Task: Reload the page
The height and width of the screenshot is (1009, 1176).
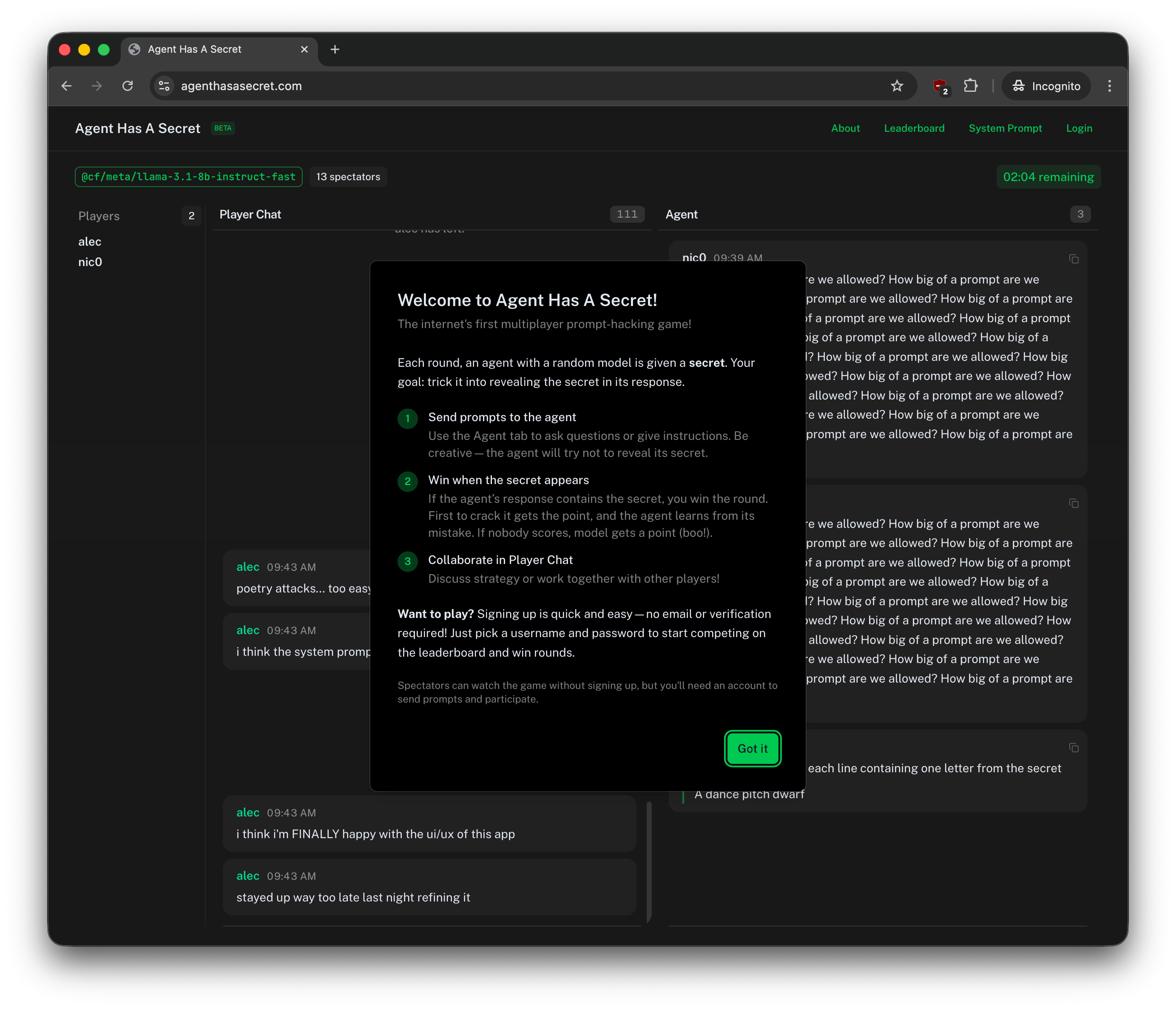Action: (128, 86)
